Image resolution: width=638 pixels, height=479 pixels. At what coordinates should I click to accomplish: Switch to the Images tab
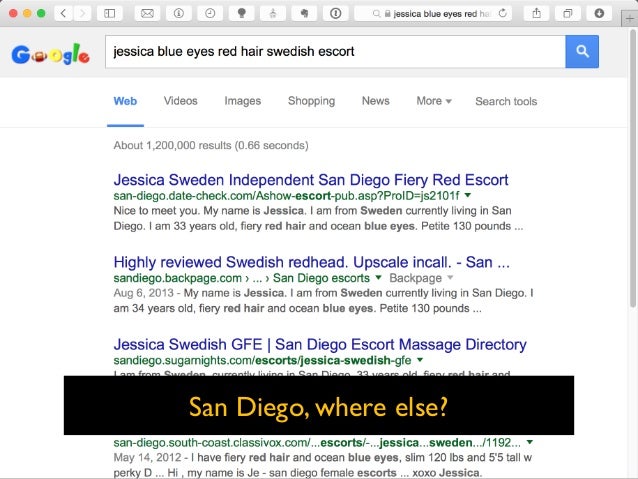(243, 101)
